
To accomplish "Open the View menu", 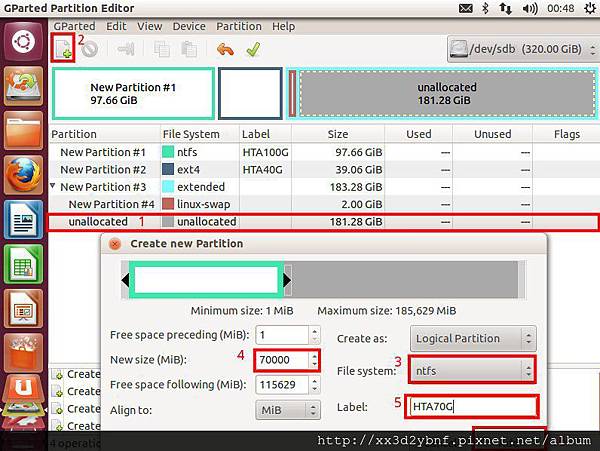I will pyautogui.click(x=150, y=26).
